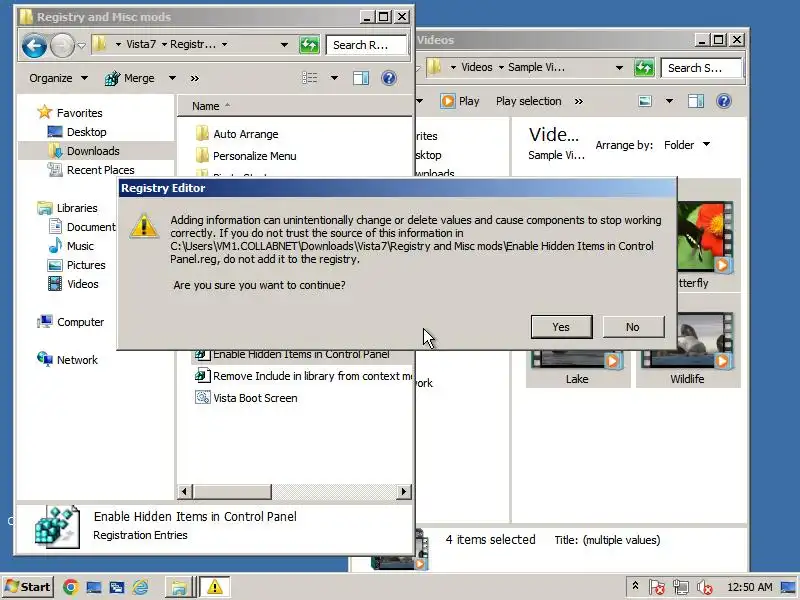Change view icon in Registry window toolbar
Image resolution: width=800 pixels, height=600 pixels.
309,78
